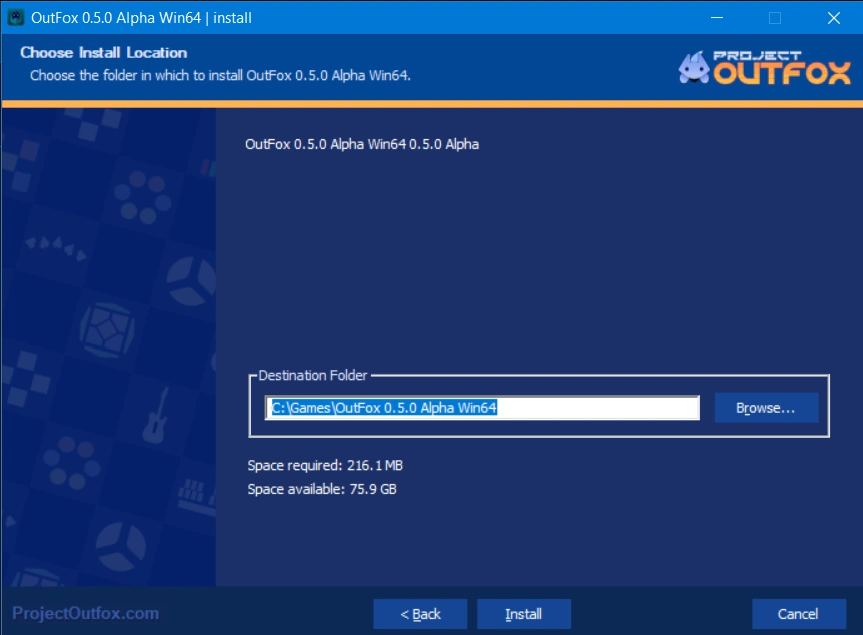Click the disabled maximize window button

click(775, 18)
